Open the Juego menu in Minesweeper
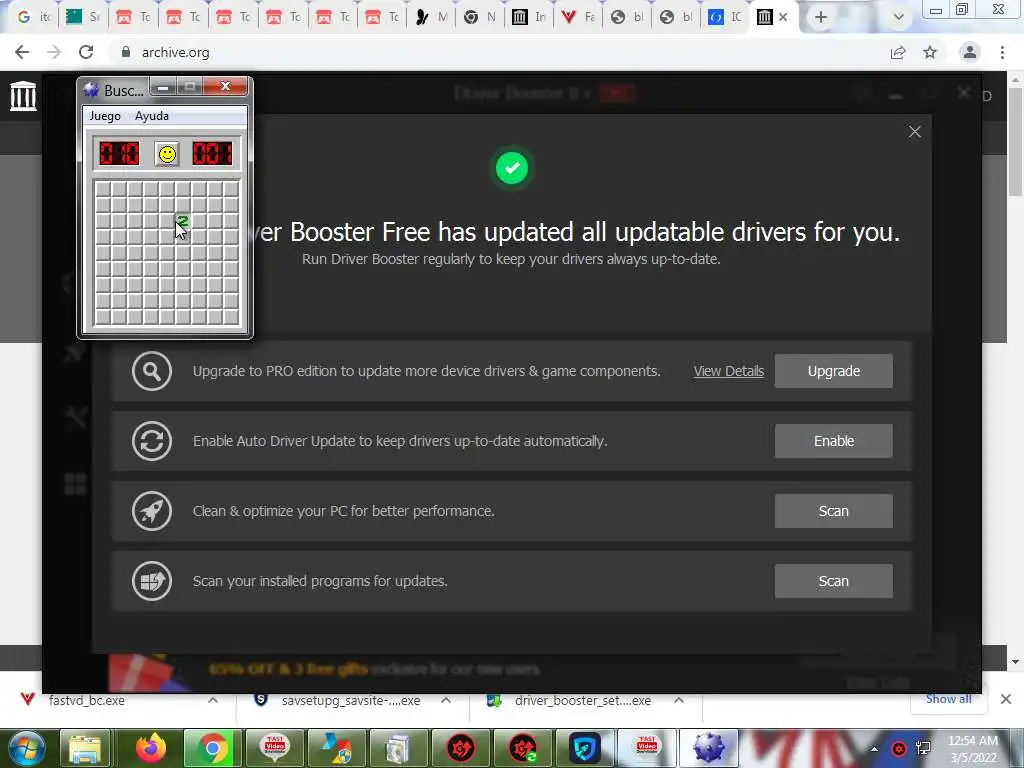 pyautogui.click(x=105, y=116)
